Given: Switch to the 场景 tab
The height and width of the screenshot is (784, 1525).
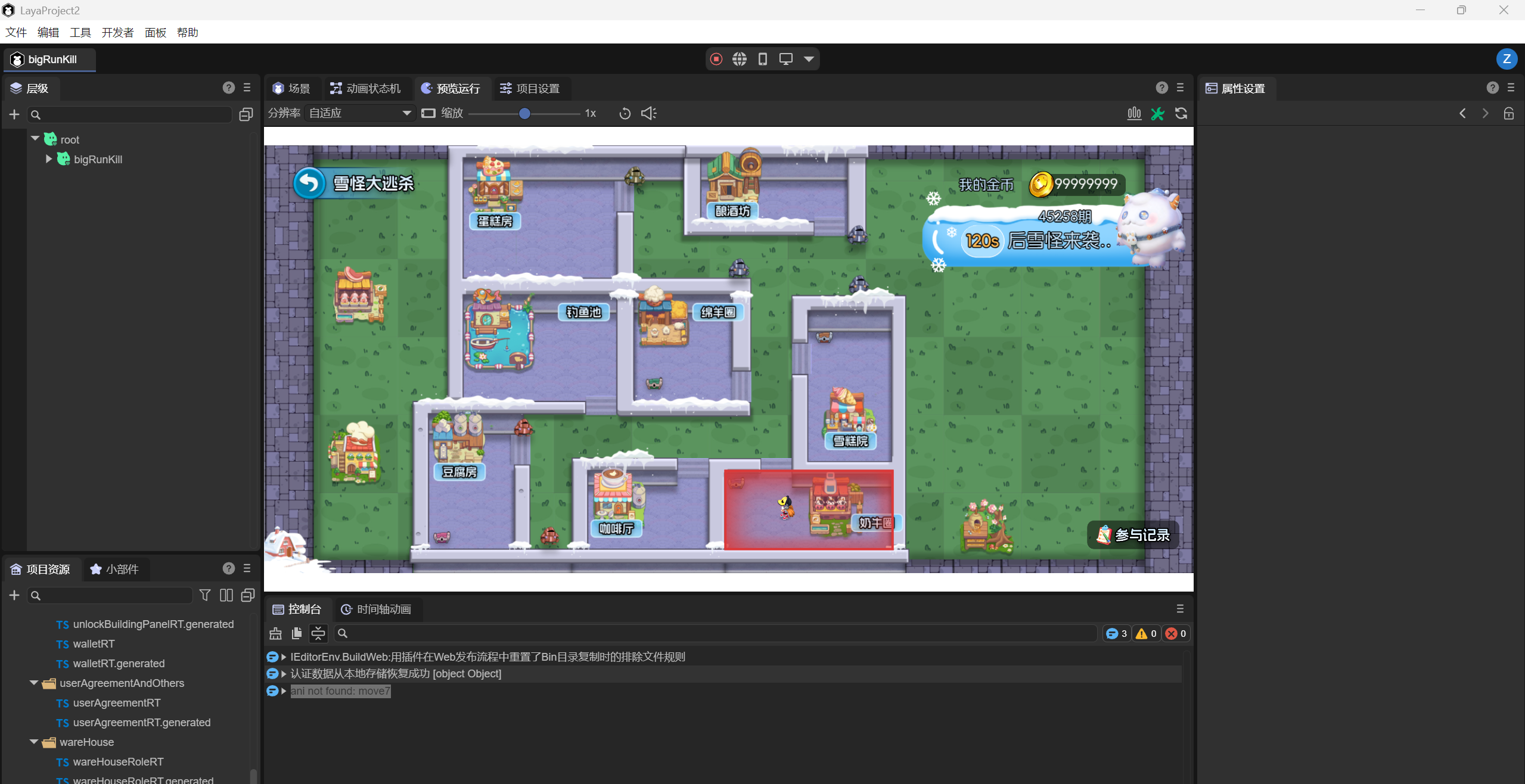Looking at the screenshot, I should [x=292, y=88].
